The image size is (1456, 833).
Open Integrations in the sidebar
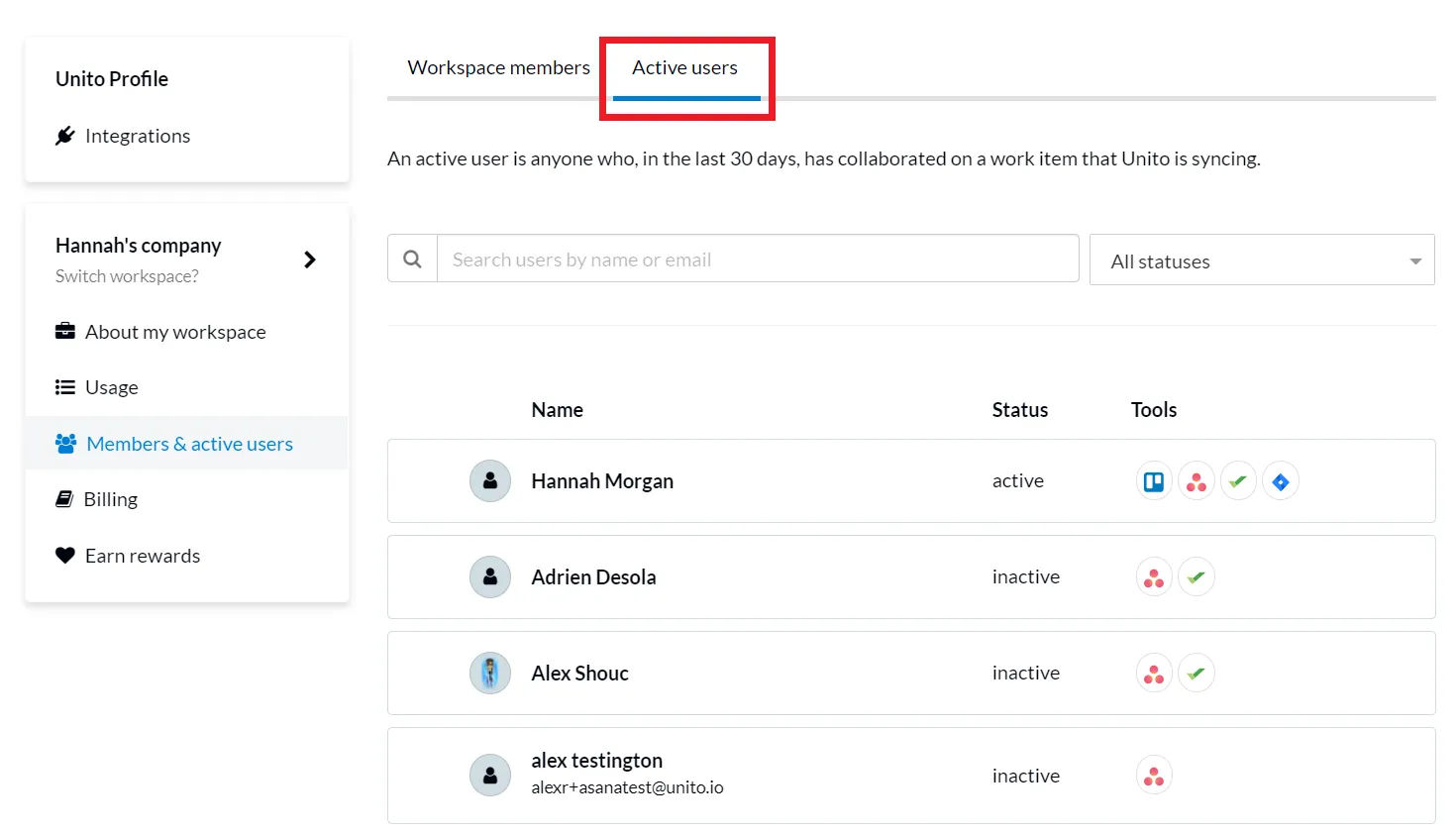click(x=137, y=136)
